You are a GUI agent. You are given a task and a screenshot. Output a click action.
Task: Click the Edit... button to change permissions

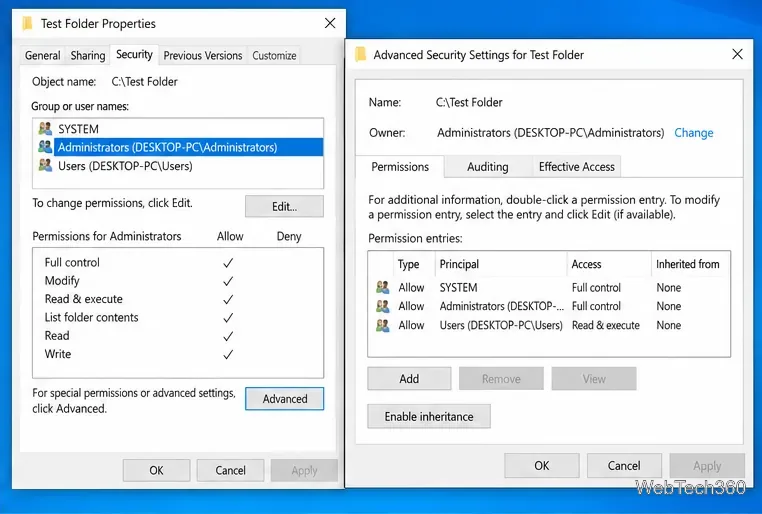[284, 206]
